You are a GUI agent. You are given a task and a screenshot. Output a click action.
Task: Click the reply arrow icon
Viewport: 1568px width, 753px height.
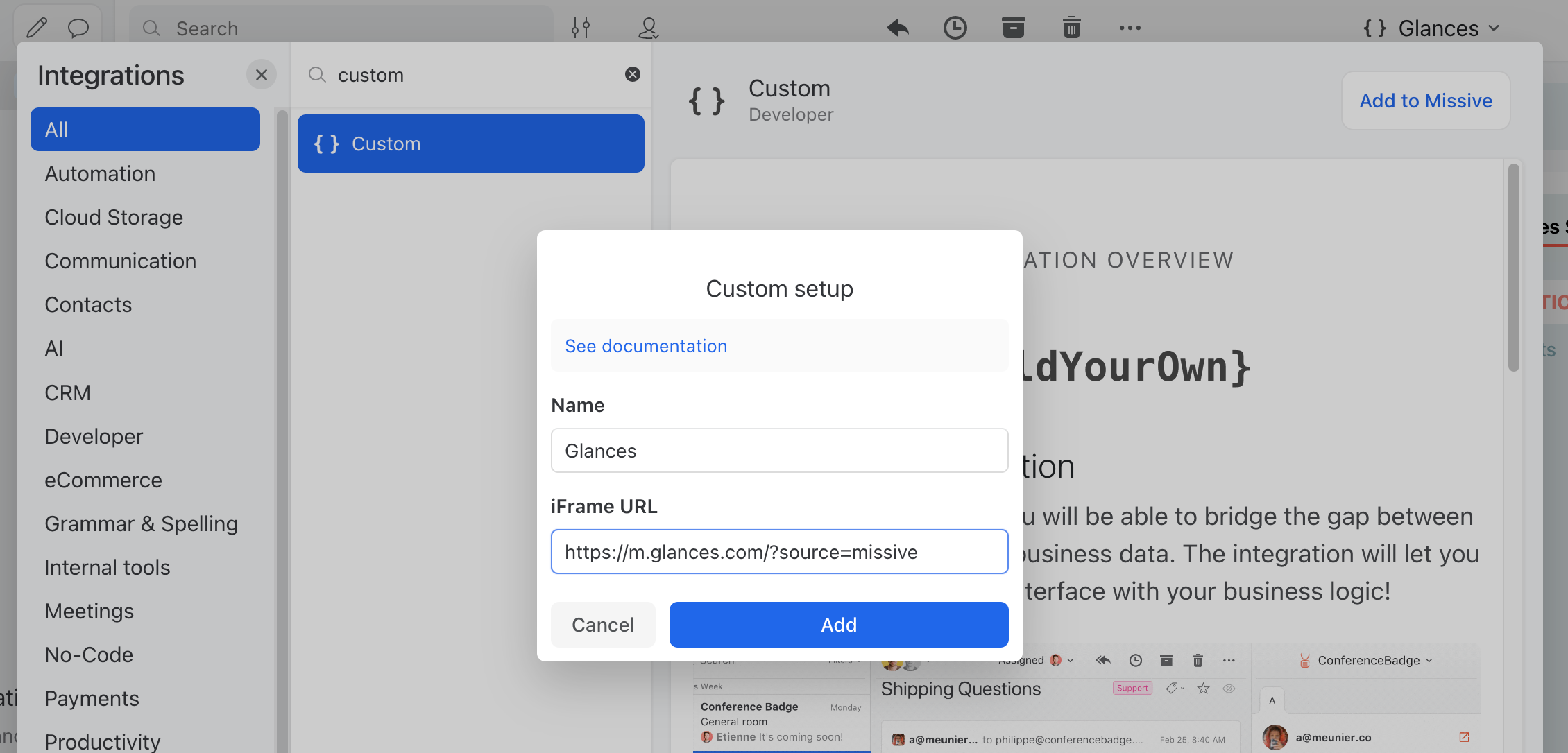tap(897, 28)
